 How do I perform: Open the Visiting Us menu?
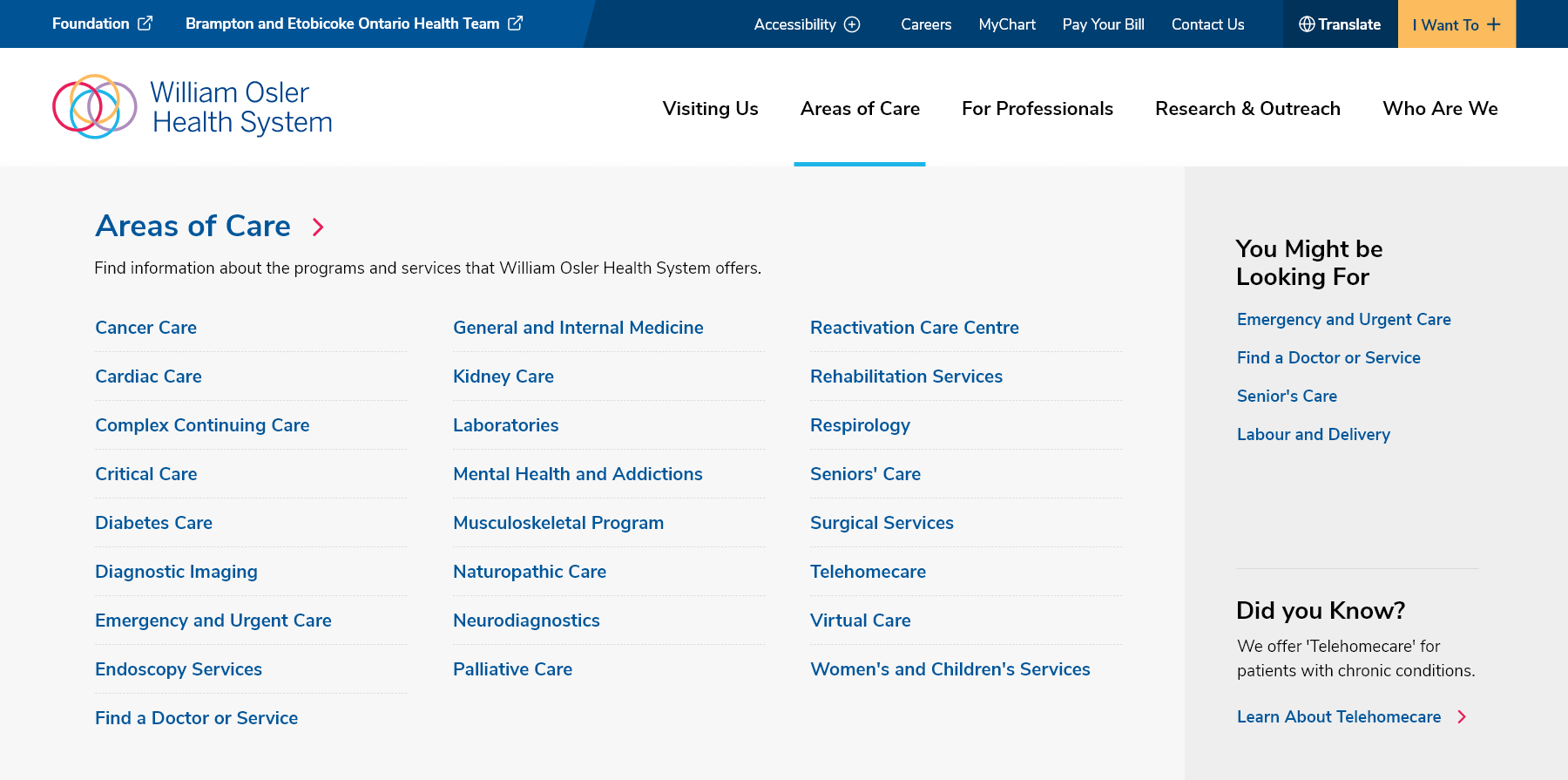(710, 108)
